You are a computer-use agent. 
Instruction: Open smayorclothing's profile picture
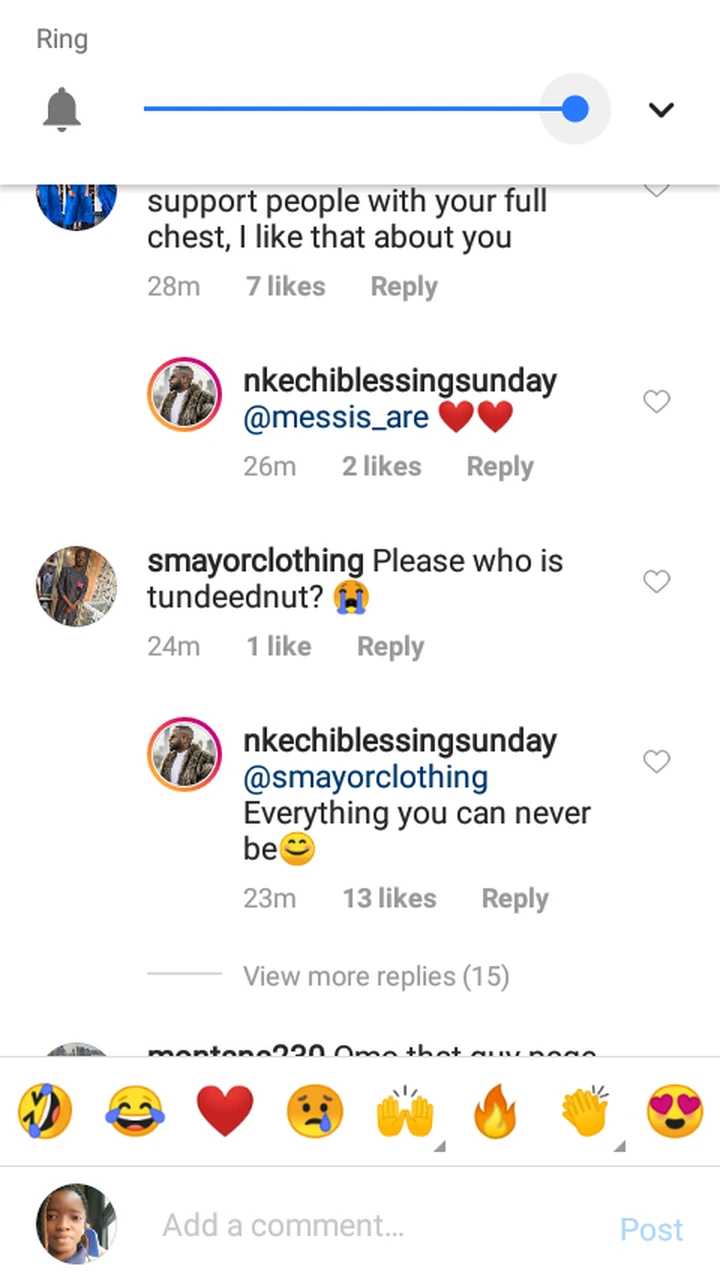[x=76, y=587]
